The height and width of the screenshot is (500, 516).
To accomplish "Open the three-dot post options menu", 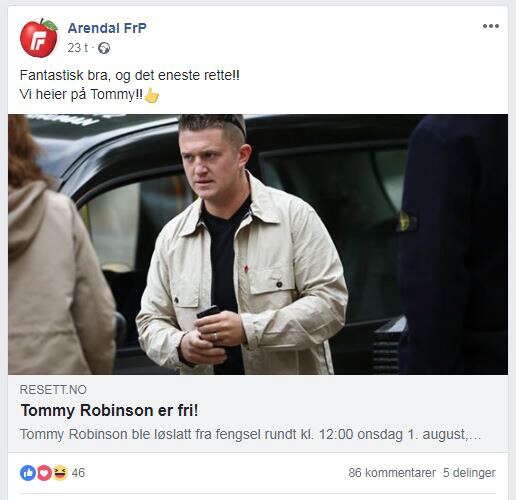I will point(491,26).
